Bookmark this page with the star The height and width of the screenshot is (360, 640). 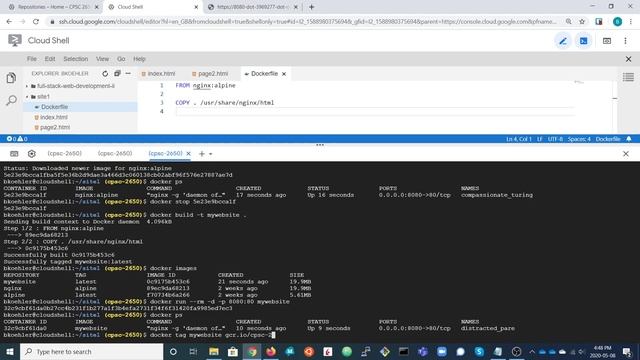pyautogui.click(x=582, y=22)
